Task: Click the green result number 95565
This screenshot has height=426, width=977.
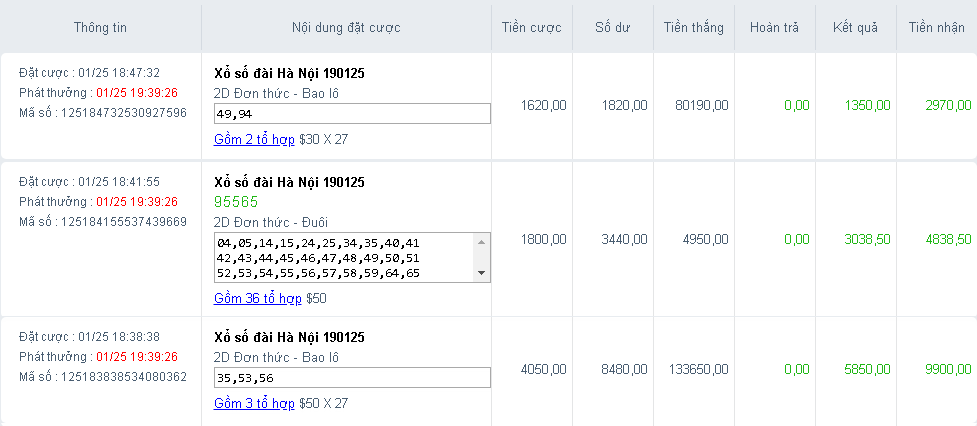Action: pyautogui.click(x=236, y=202)
